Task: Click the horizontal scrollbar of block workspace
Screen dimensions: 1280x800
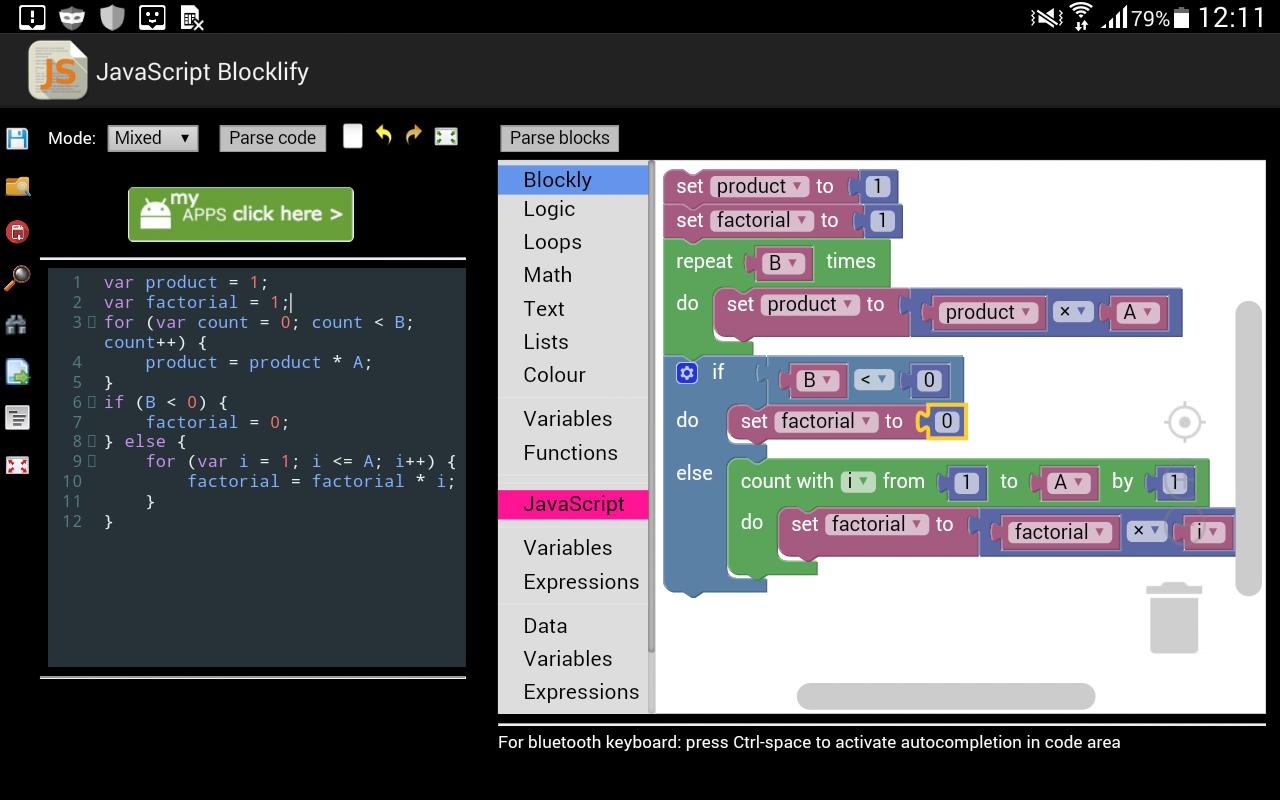Action: 946,695
